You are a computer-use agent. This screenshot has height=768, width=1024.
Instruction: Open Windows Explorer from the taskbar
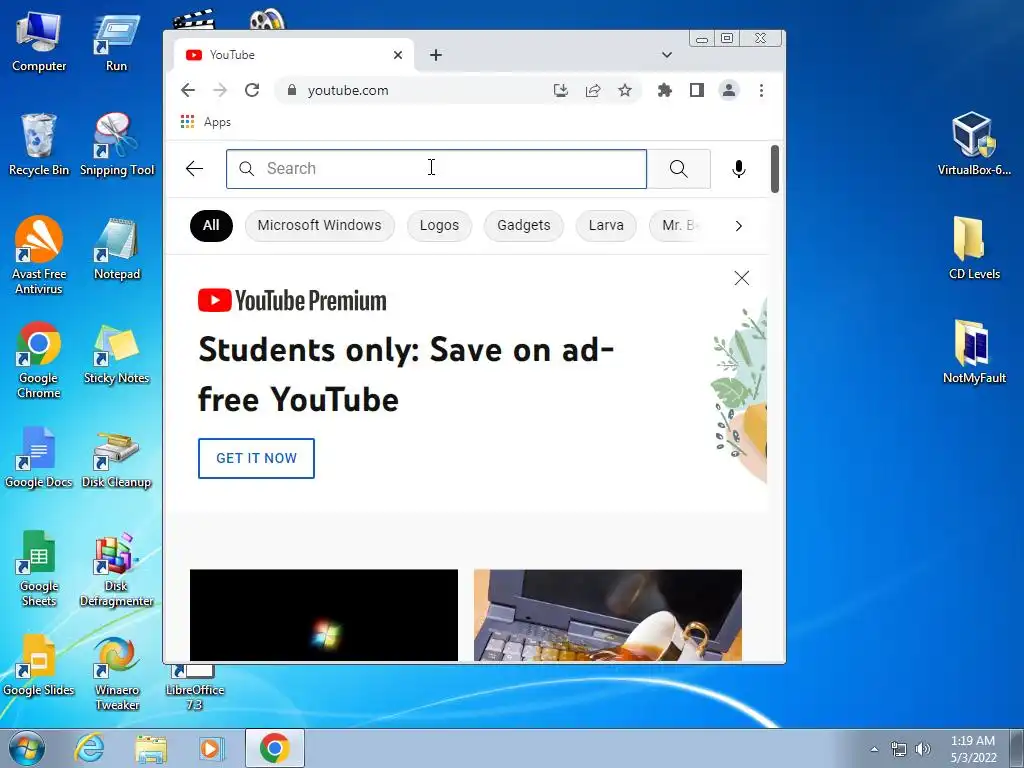click(x=151, y=748)
